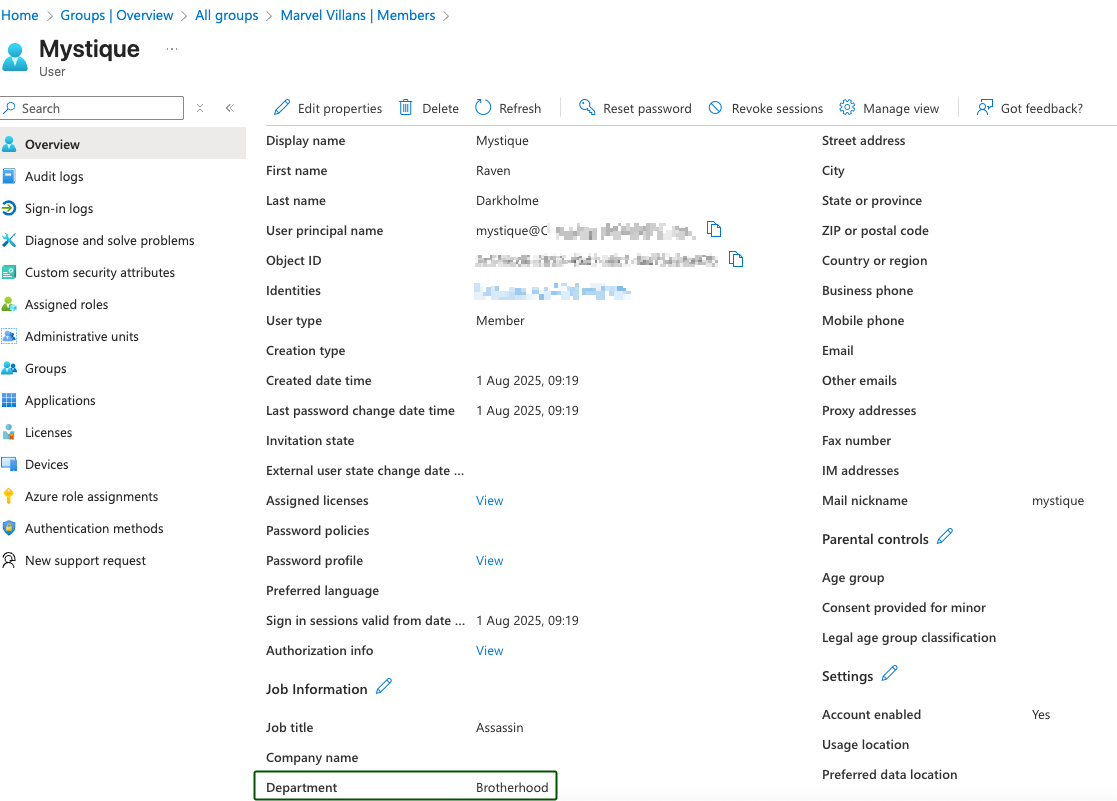View Password profile link
The height and width of the screenshot is (801, 1117).
pyautogui.click(x=489, y=560)
